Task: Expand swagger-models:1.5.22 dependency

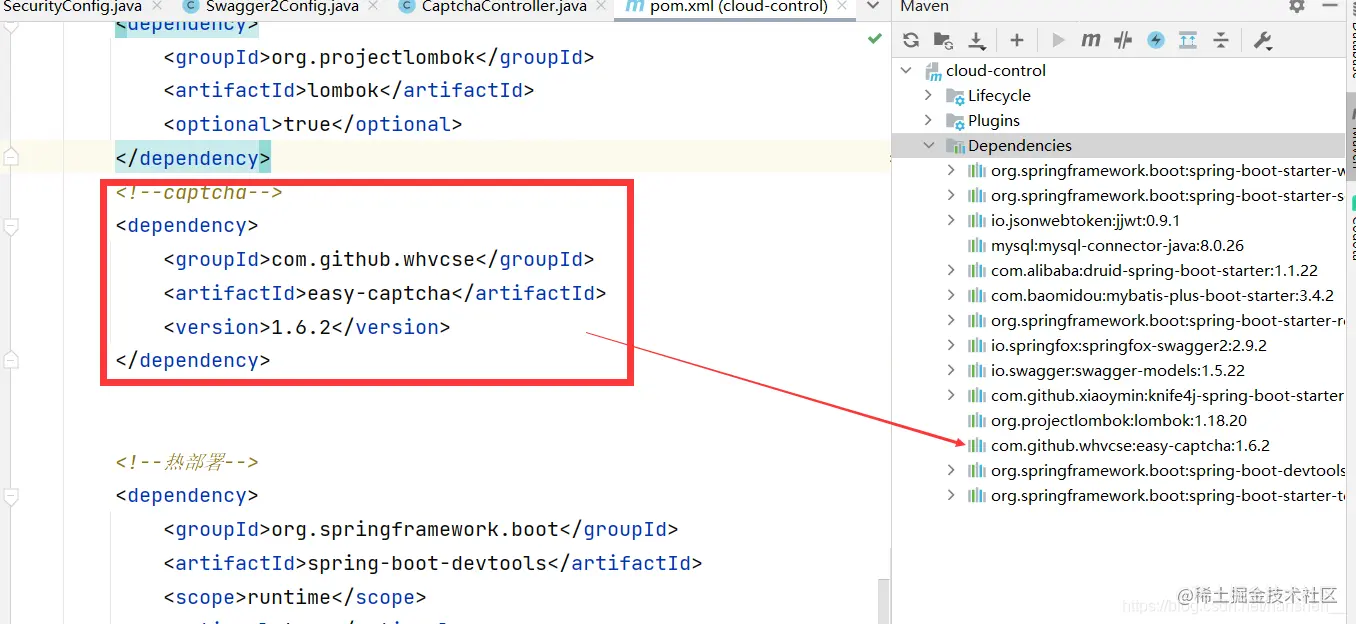Action: pos(951,370)
